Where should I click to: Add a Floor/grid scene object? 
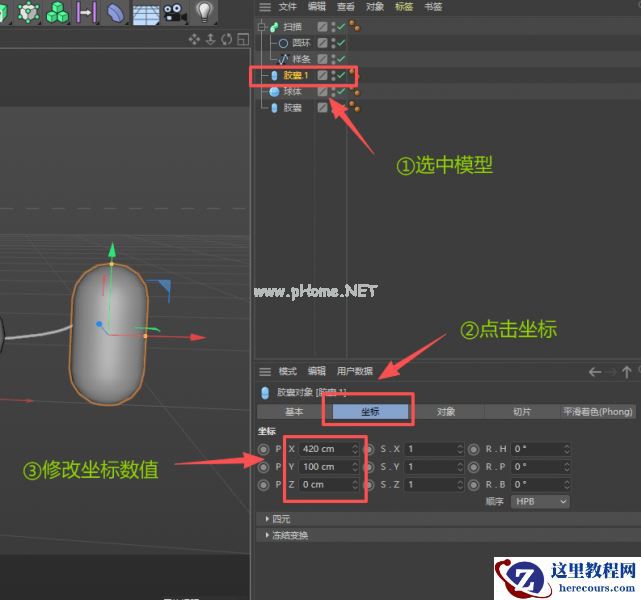click(x=146, y=13)
